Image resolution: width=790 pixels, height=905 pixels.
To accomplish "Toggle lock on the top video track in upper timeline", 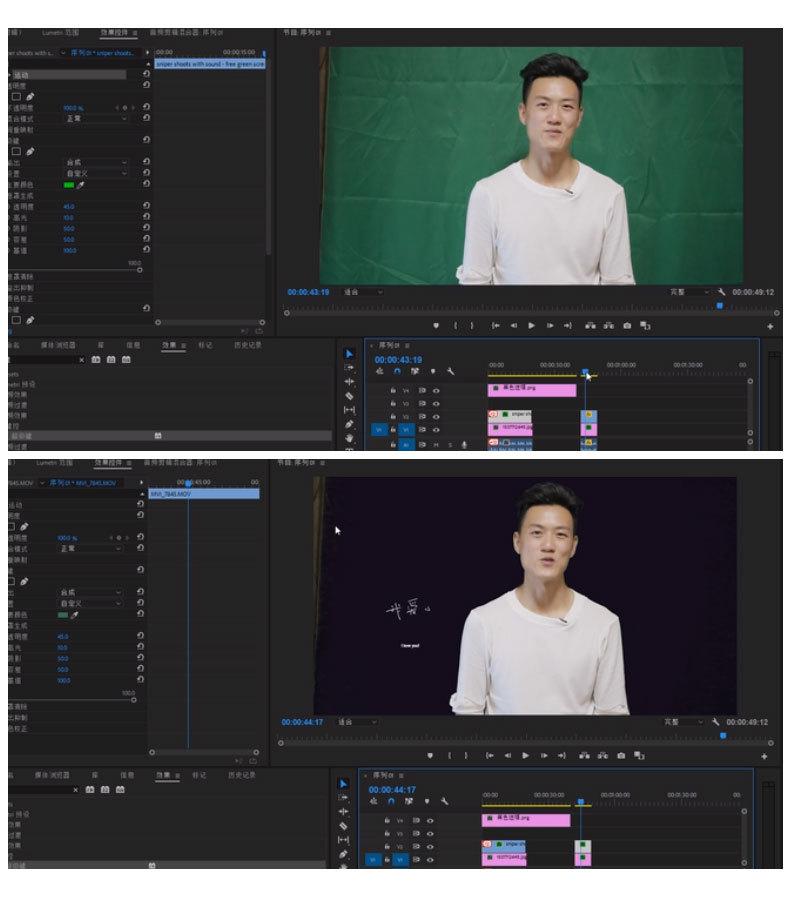I will tap(393, 391).
